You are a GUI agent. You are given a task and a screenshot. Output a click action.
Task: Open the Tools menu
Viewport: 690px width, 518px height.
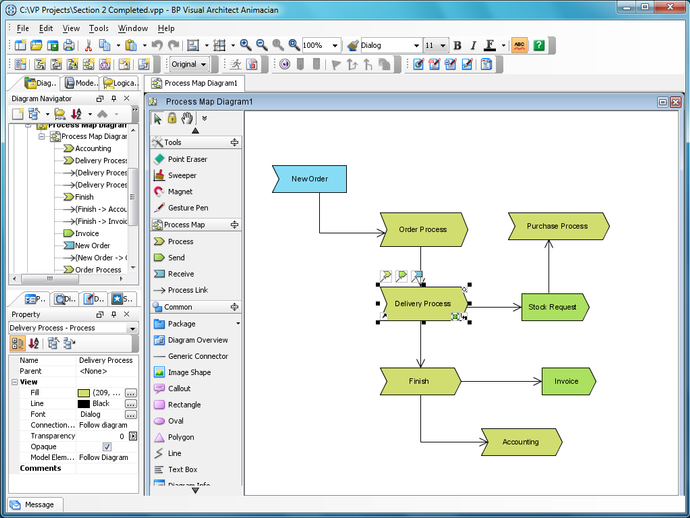pos(99,28)
